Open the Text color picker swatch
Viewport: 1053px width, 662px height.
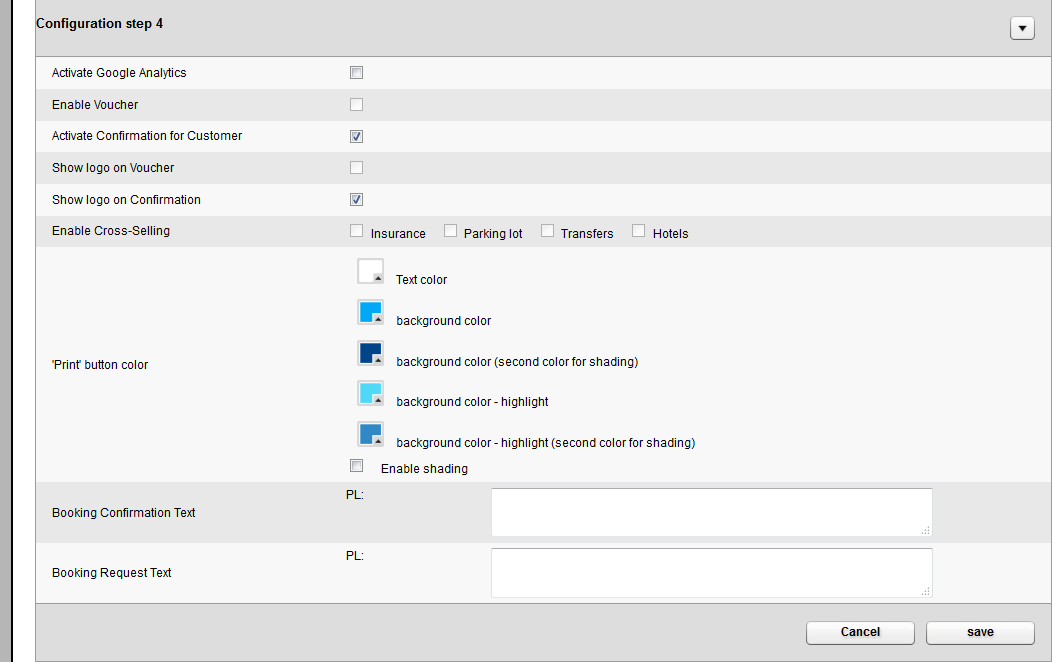tap(371, 271)
